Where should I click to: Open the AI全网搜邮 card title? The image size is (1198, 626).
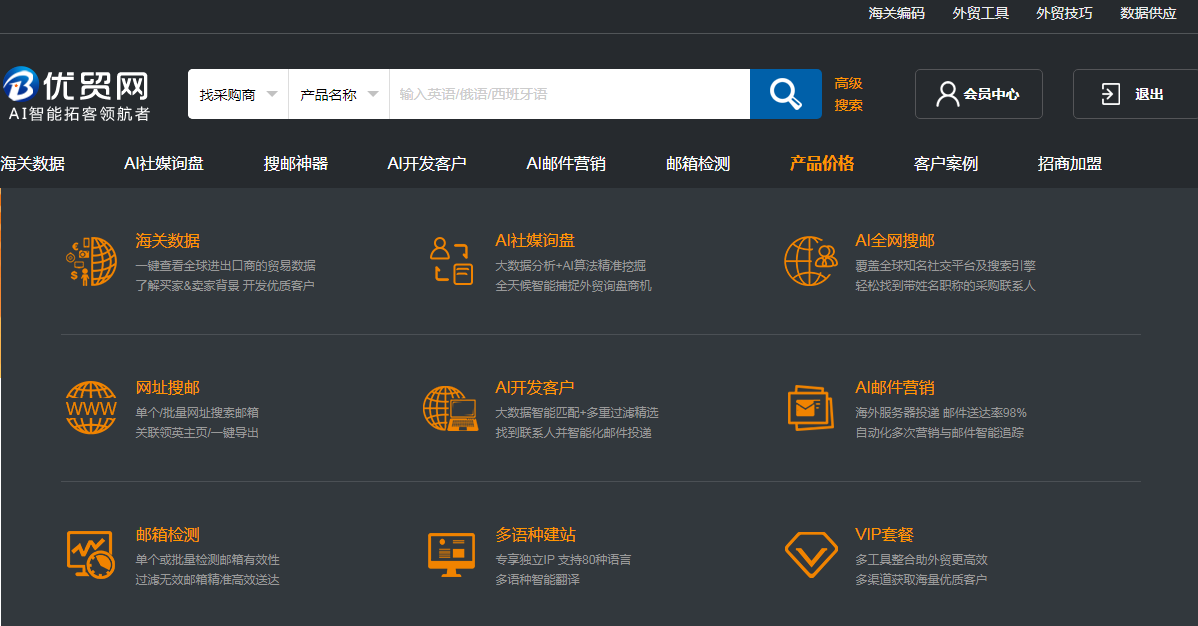895,241
